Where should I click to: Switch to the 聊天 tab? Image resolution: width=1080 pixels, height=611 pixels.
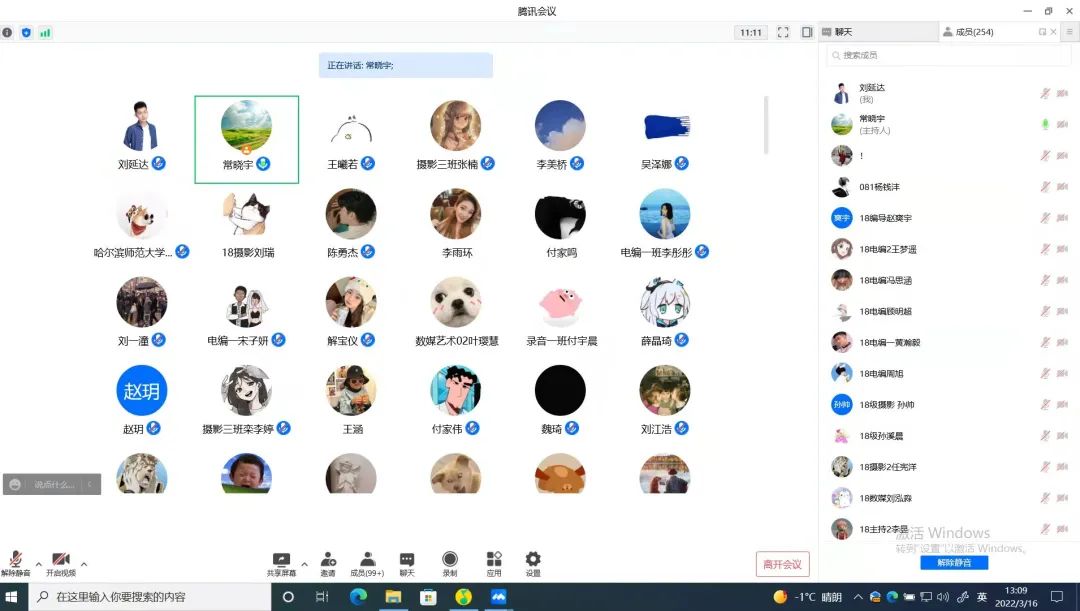point(878,32)
